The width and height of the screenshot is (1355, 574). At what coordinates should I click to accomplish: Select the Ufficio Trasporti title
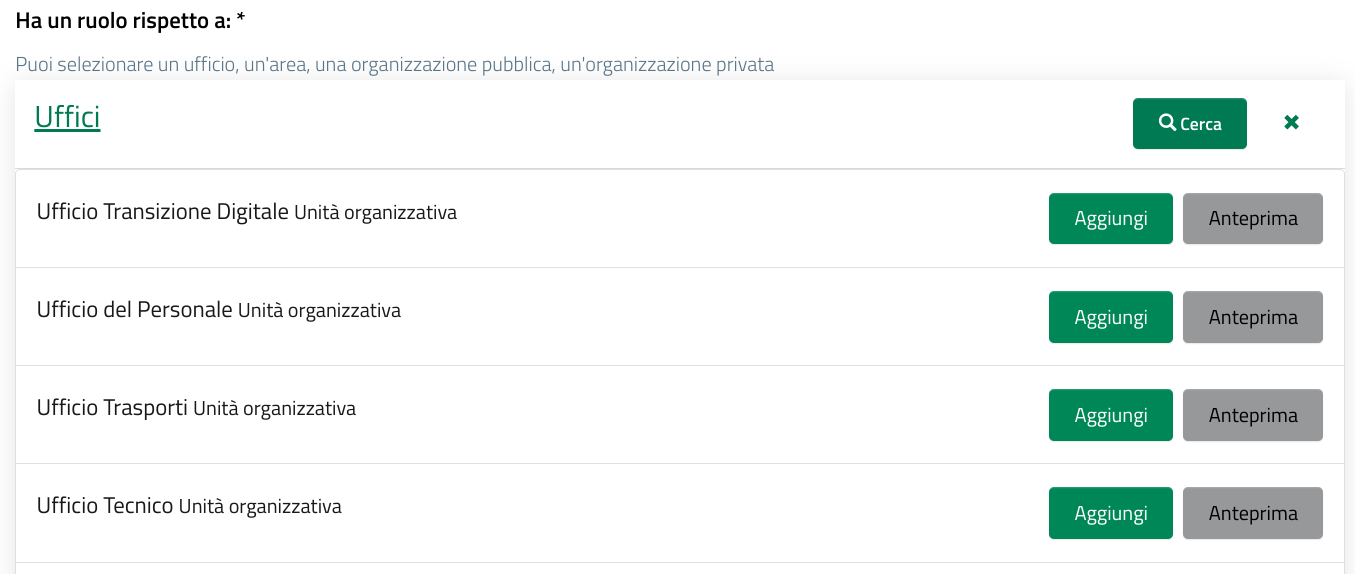tap(112, 408)
